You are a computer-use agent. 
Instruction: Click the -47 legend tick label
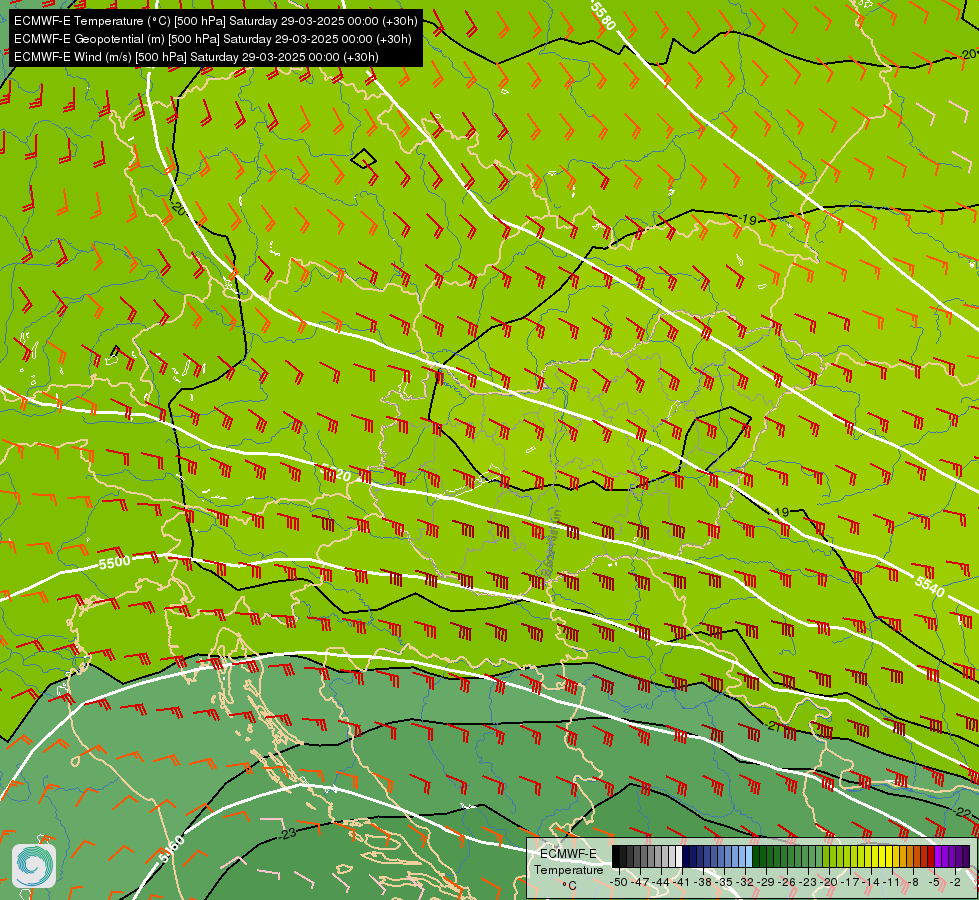tap(640, 882)
